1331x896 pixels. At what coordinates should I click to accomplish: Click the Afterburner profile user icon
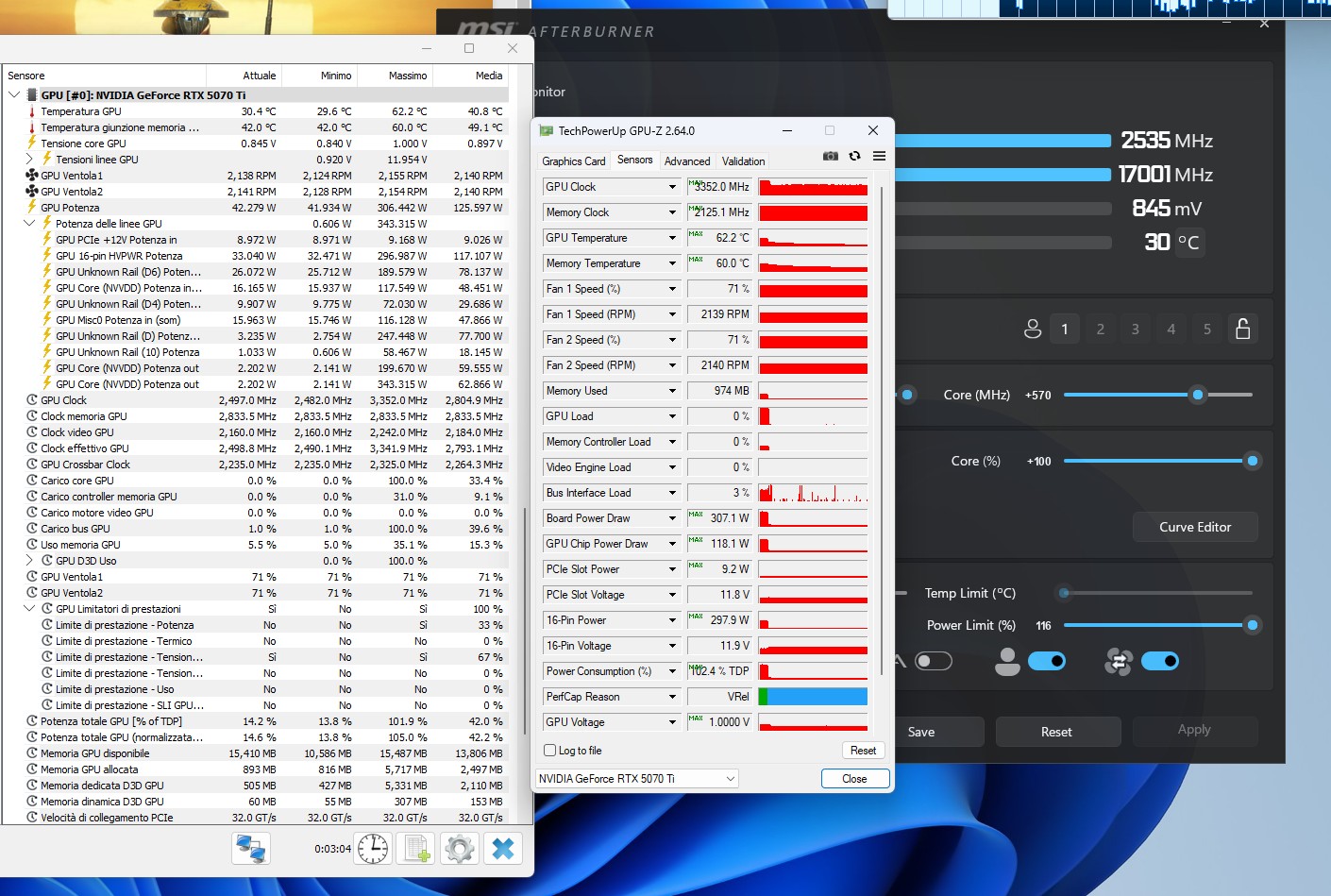(x=1033, y=329)
